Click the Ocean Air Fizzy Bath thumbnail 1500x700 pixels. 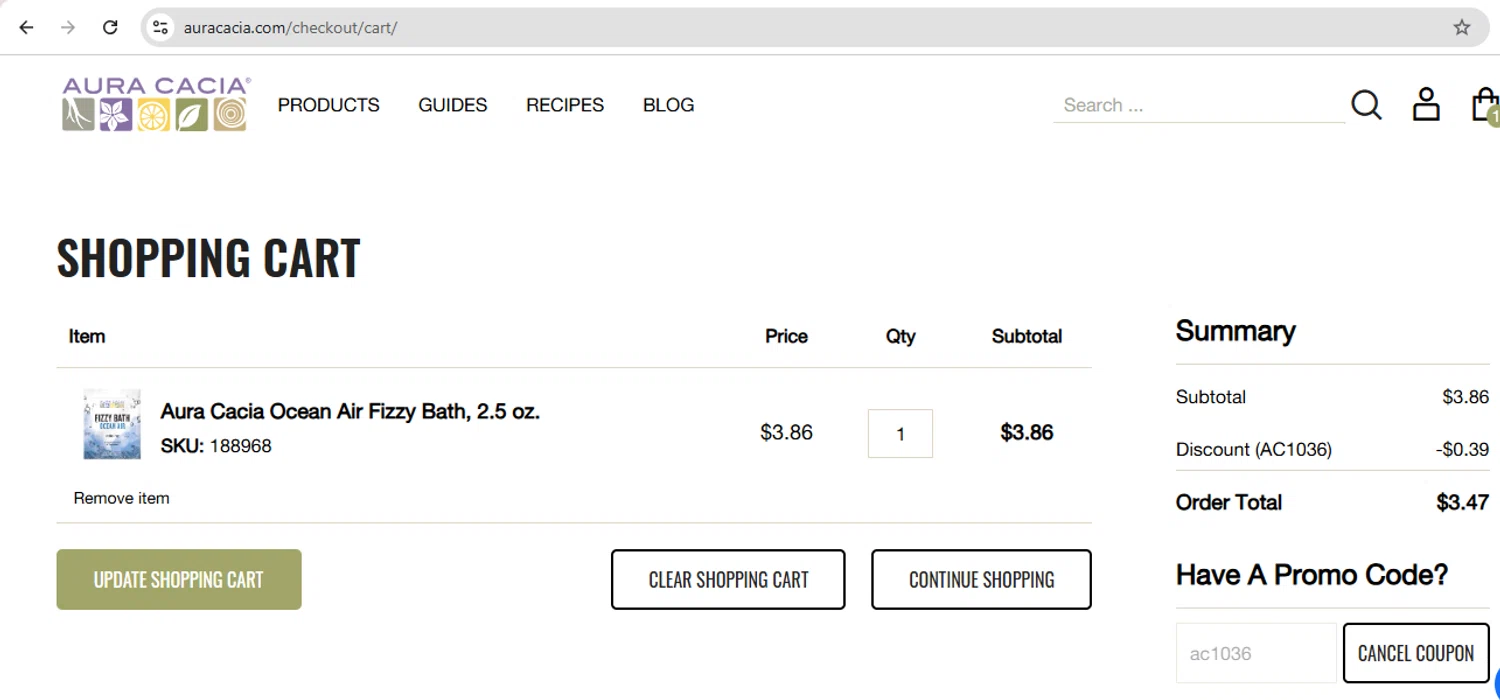[112, 424]
